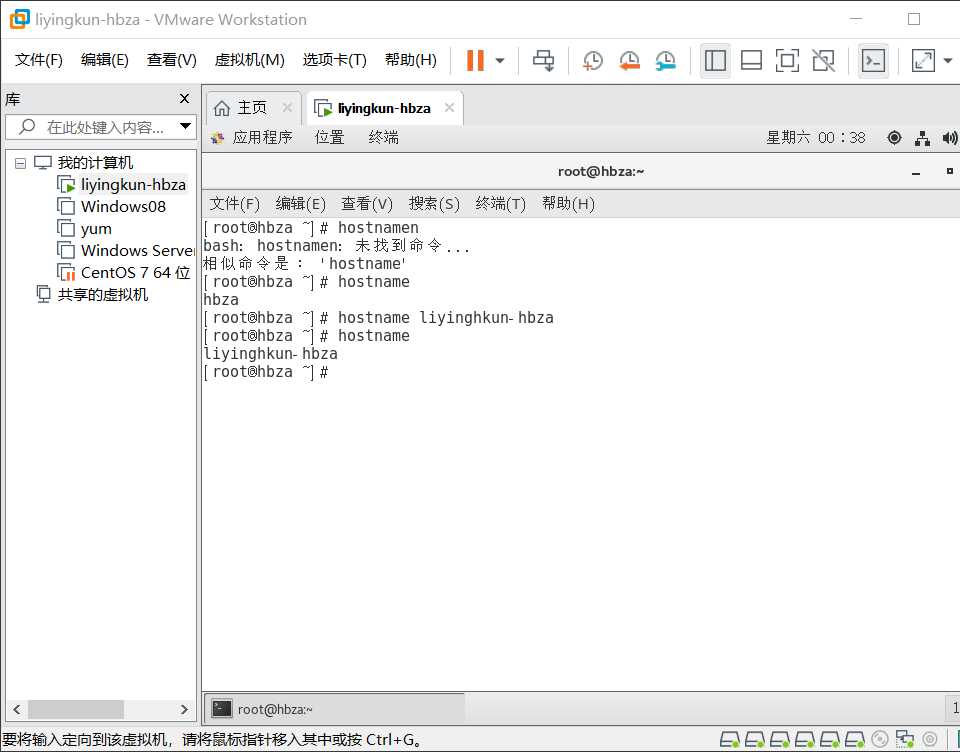The image size is (960, 752).
Task: Close the 库 library panel
Action: tap(184, 99)
